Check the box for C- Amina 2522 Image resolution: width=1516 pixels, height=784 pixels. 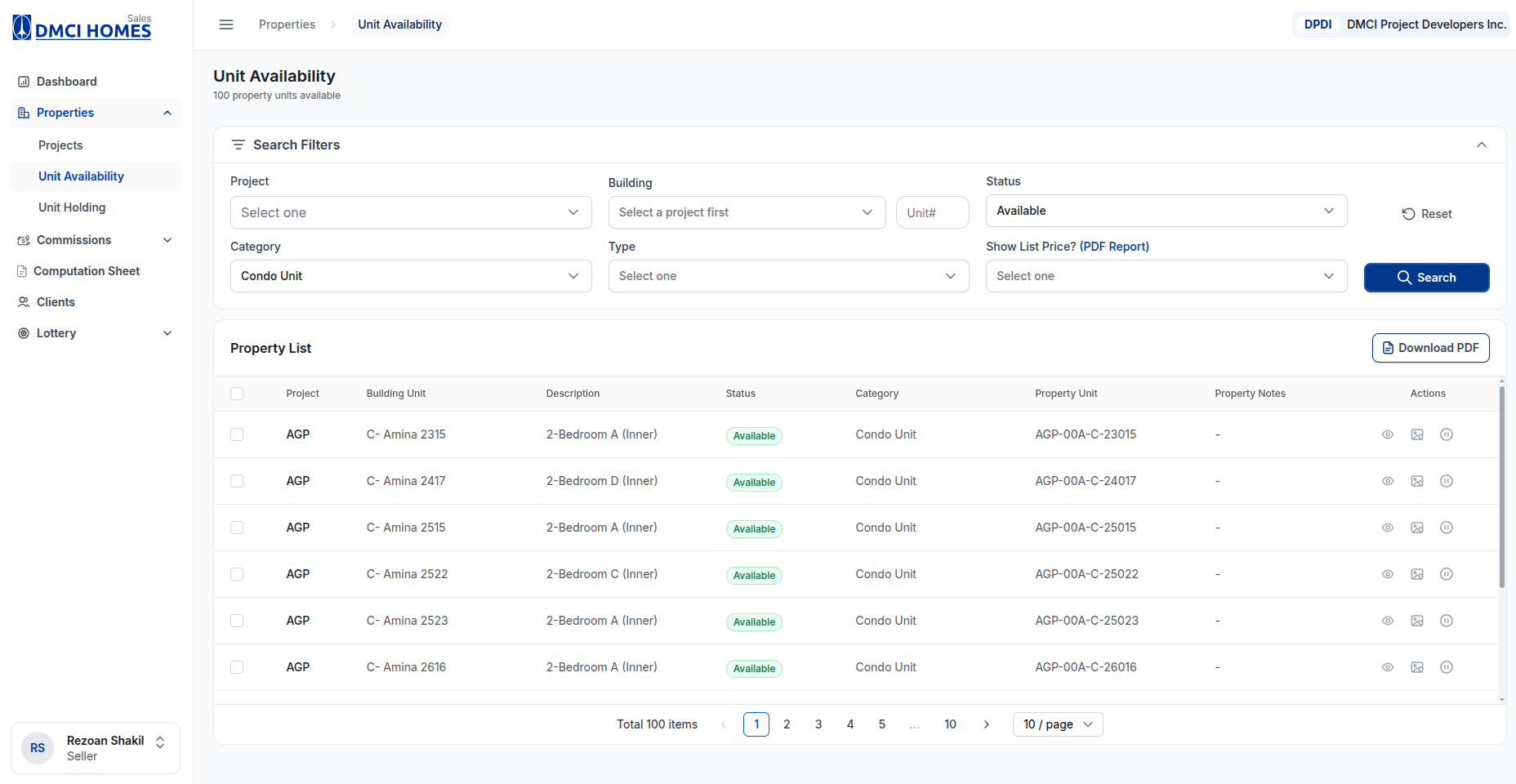(x=237, y=574)
